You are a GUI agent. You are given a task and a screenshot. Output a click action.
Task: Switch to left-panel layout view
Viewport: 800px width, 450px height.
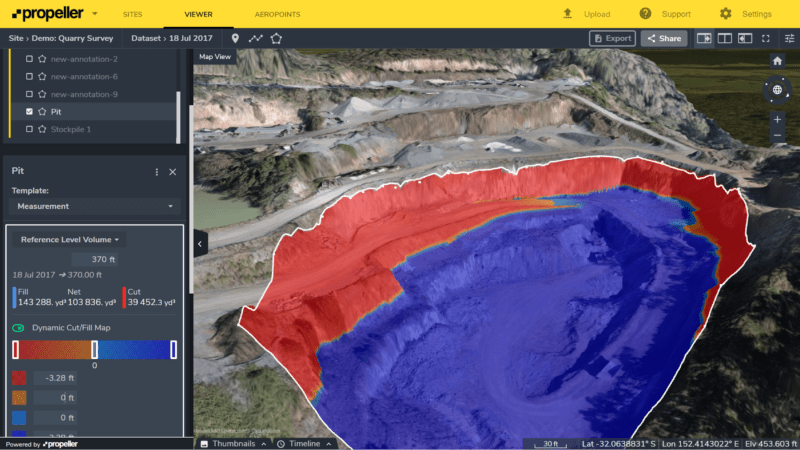point(745,38)
